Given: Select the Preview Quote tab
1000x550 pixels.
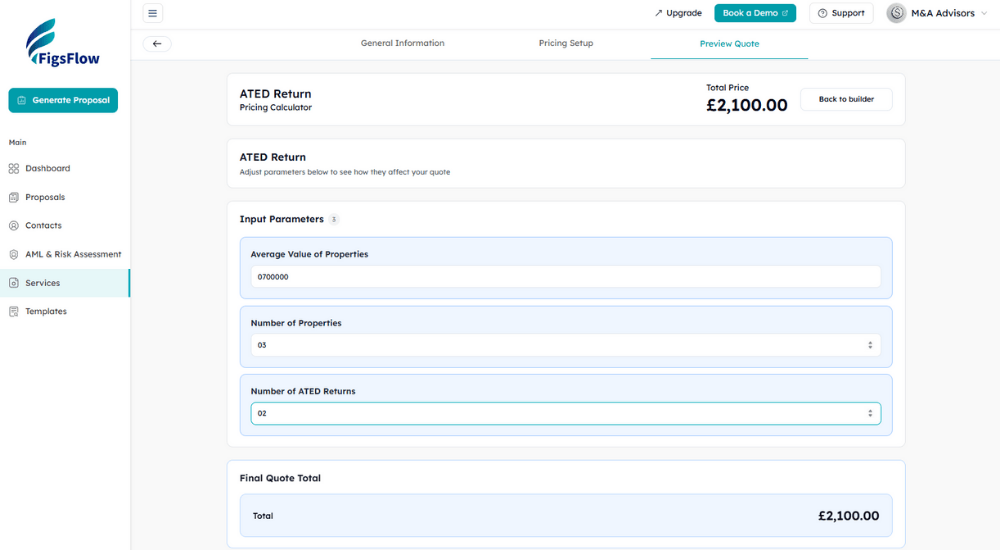Looking at the screenshot, I should coord(729,44).
